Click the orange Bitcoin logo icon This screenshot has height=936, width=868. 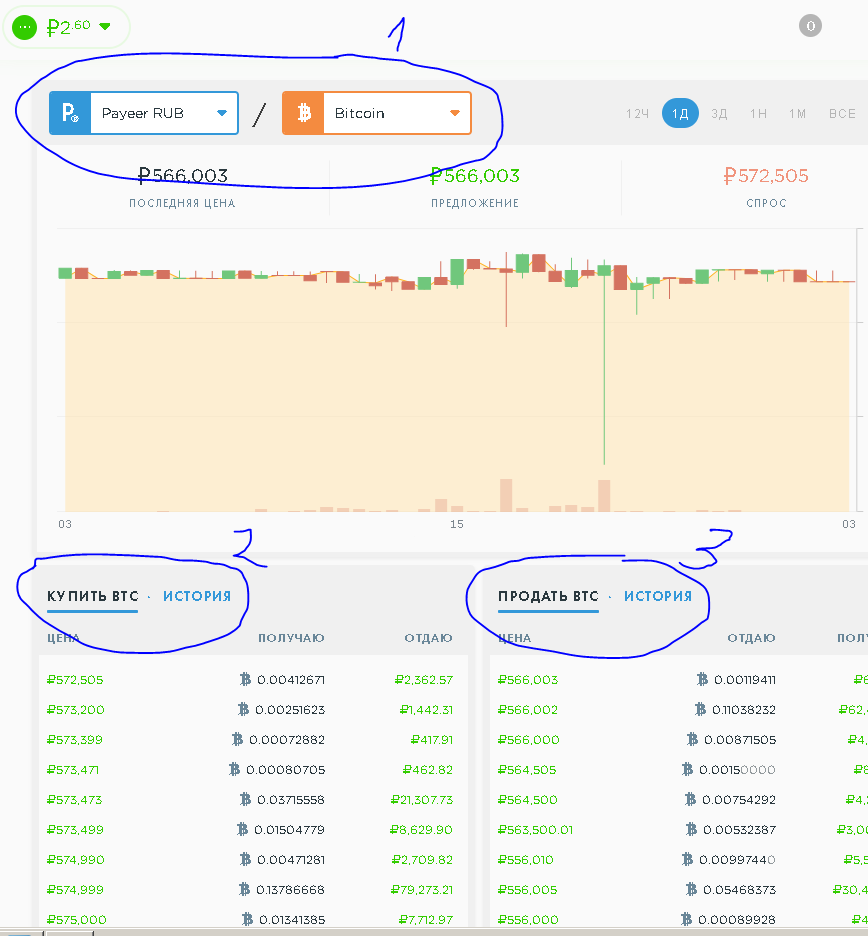(x=303, y=113)
